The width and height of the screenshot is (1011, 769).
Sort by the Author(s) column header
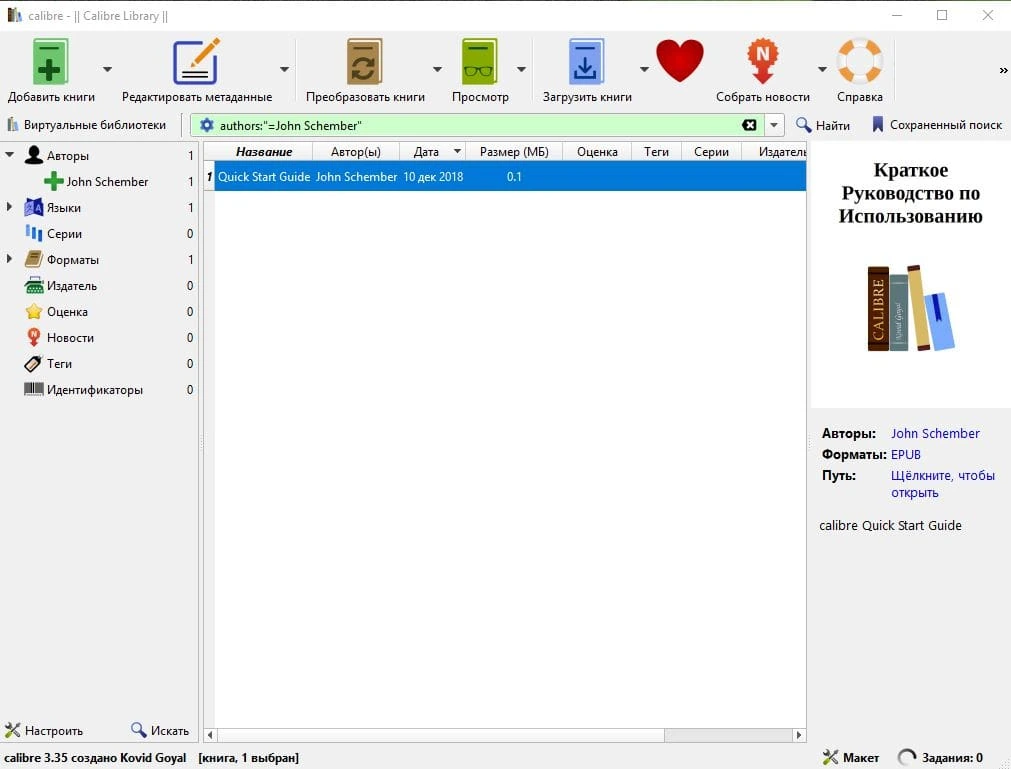coord(356,151)
